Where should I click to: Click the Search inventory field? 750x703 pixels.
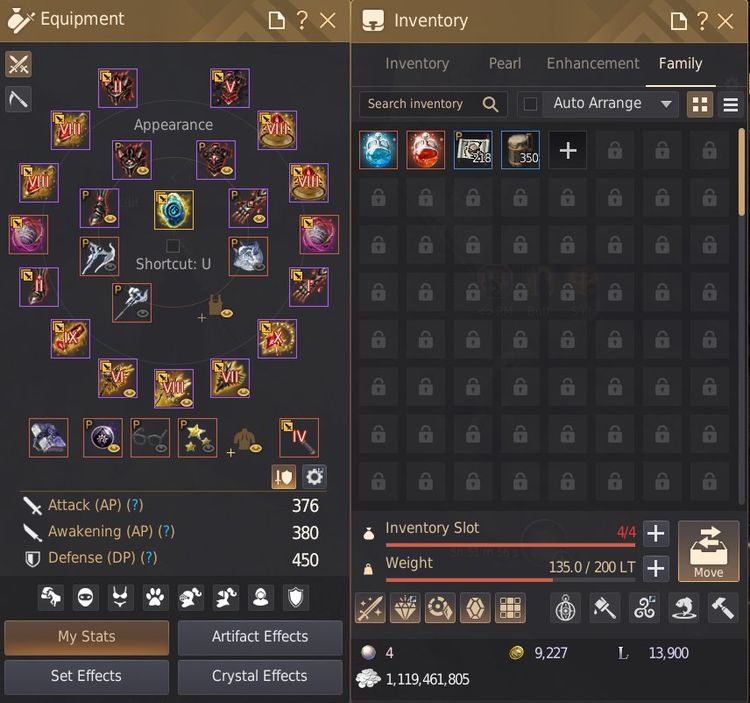[432, 104]
